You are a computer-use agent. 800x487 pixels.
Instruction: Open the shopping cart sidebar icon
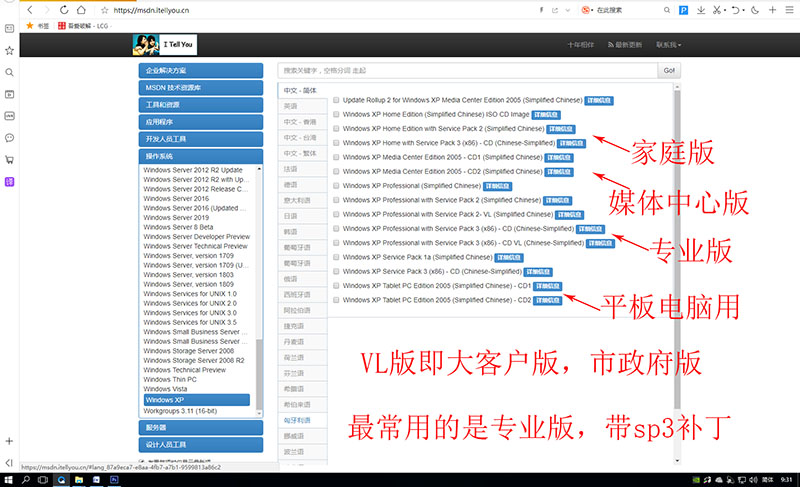tap(9, 160)
